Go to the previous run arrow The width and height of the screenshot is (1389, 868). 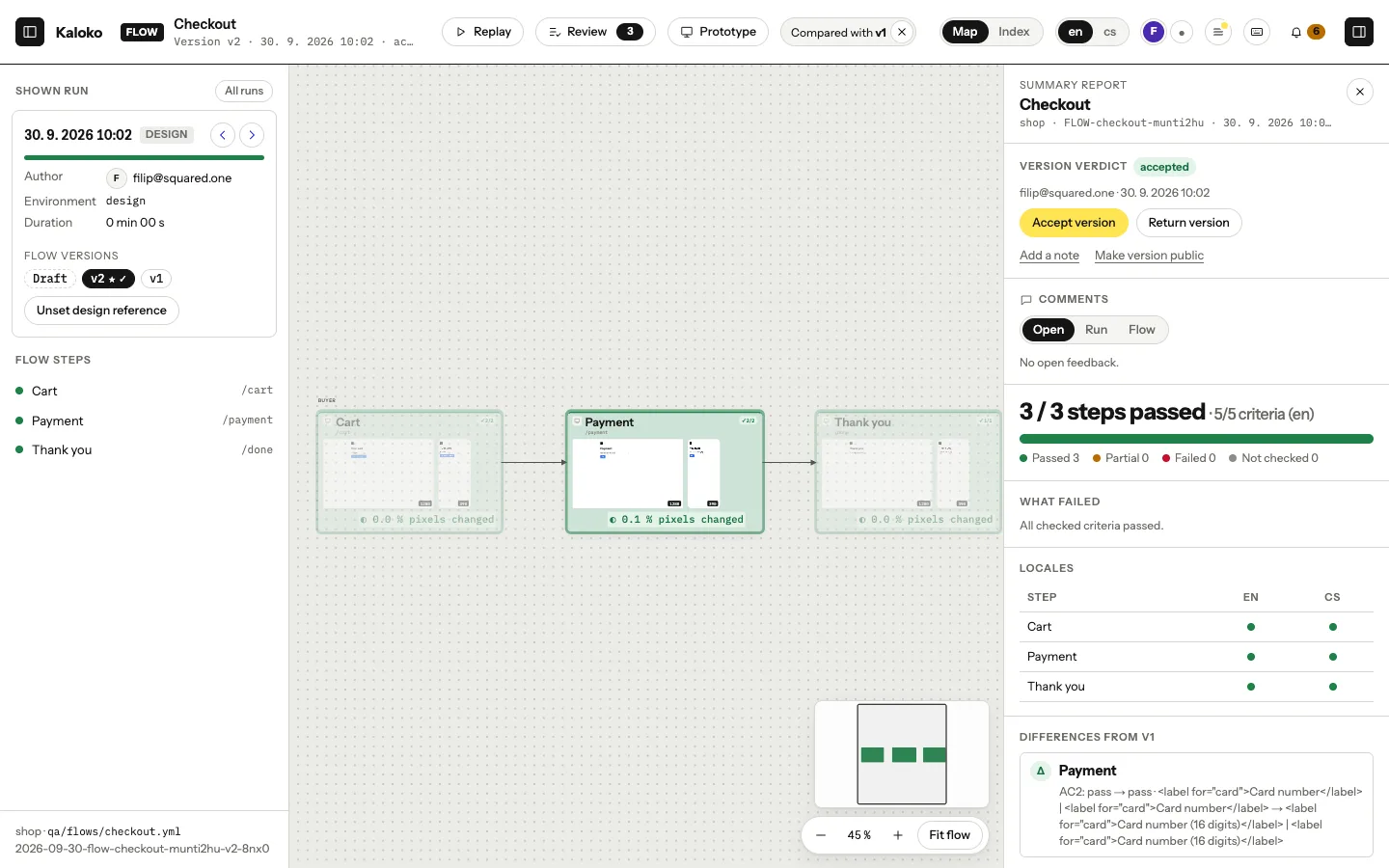click(222, 135)
